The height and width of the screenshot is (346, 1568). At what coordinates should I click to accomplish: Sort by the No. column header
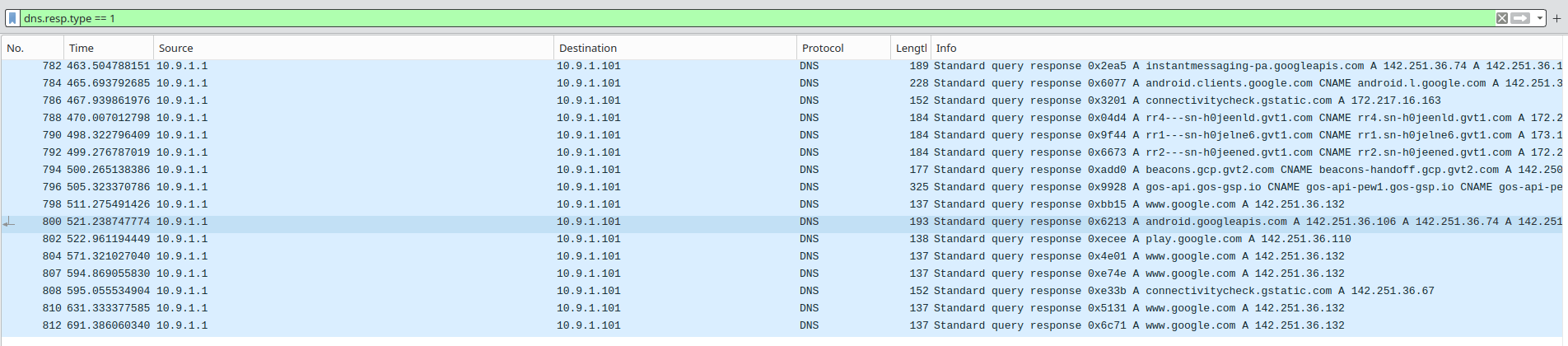point(32,48)
